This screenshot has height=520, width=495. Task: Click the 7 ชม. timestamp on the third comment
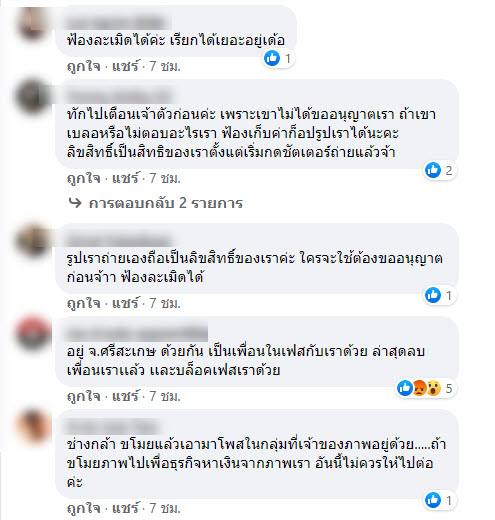coord(165,303)
